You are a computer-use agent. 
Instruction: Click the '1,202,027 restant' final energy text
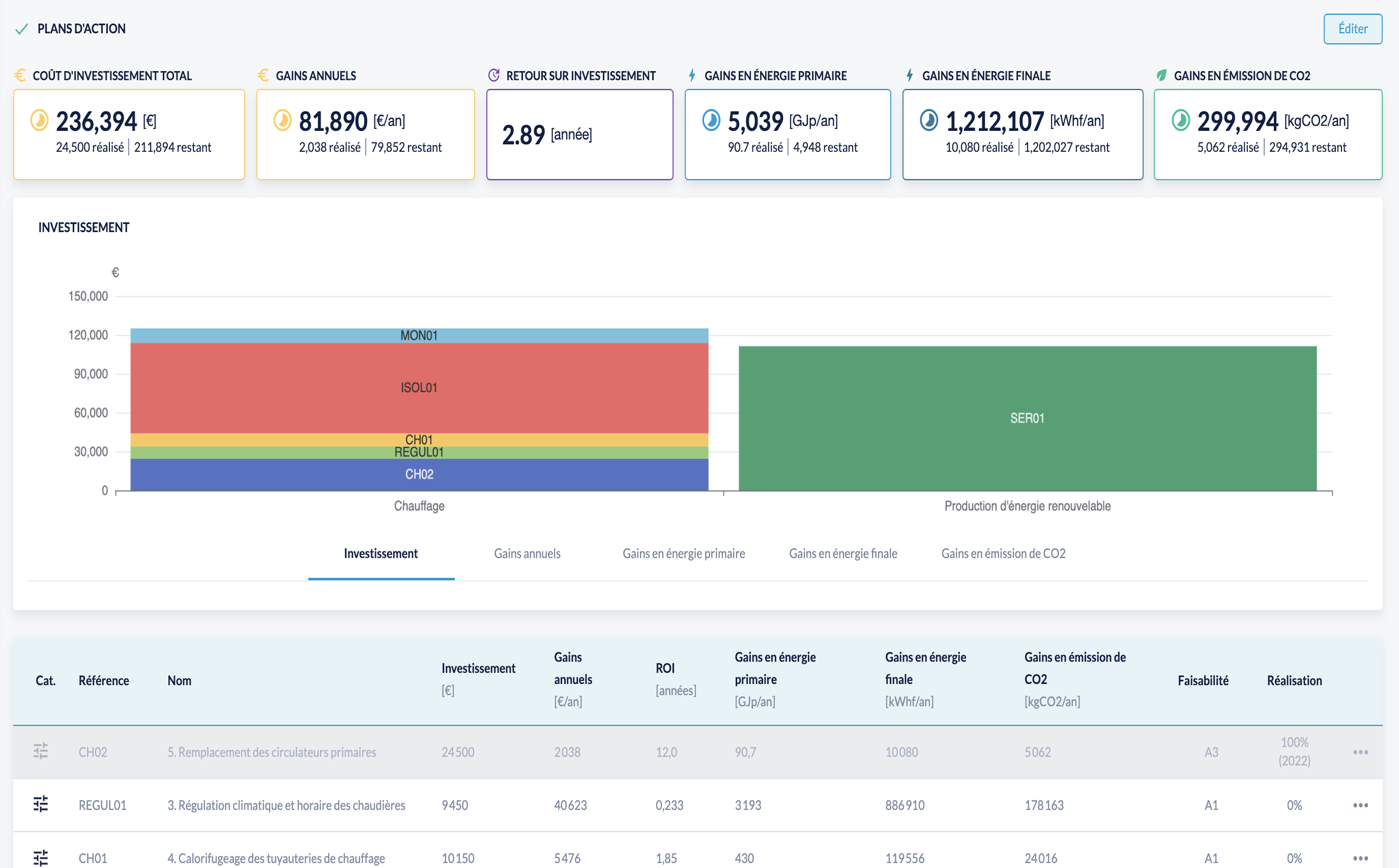[x=1066, y=148]
